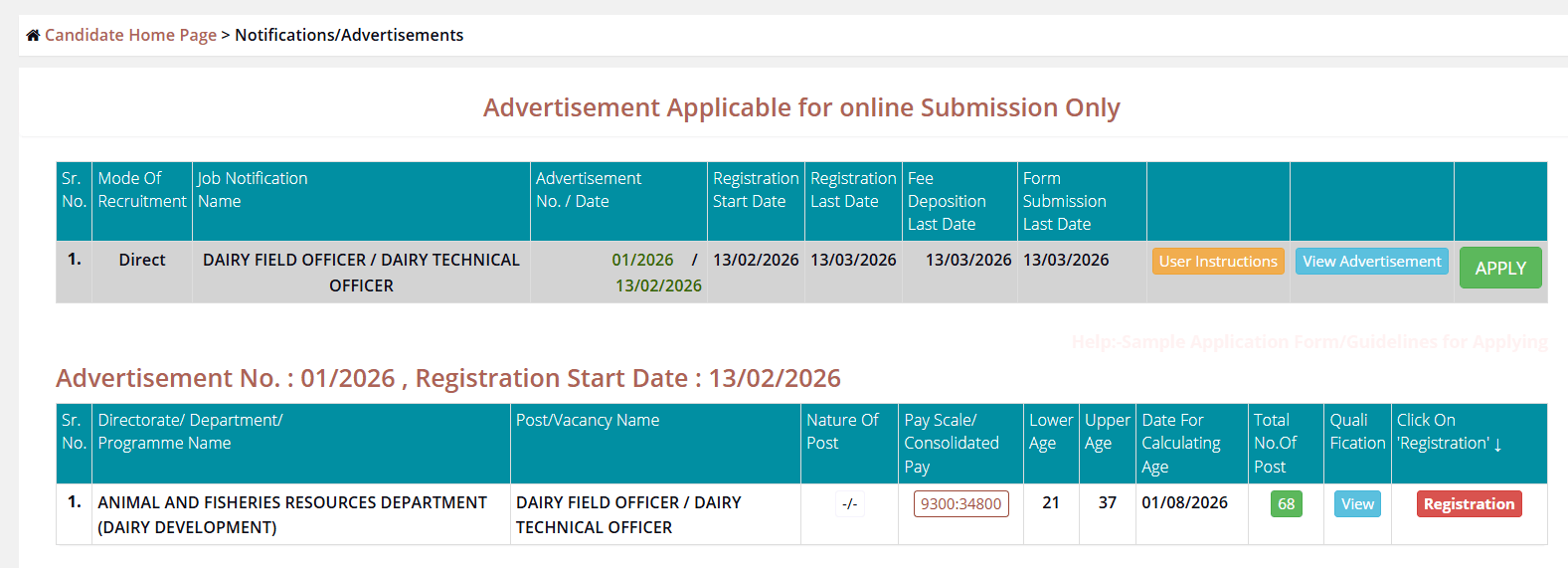Image resolution: width=1568 pixels, height=568 pixels.
Task: Click the blue View Advertisement button
Action: (1371, 262)
